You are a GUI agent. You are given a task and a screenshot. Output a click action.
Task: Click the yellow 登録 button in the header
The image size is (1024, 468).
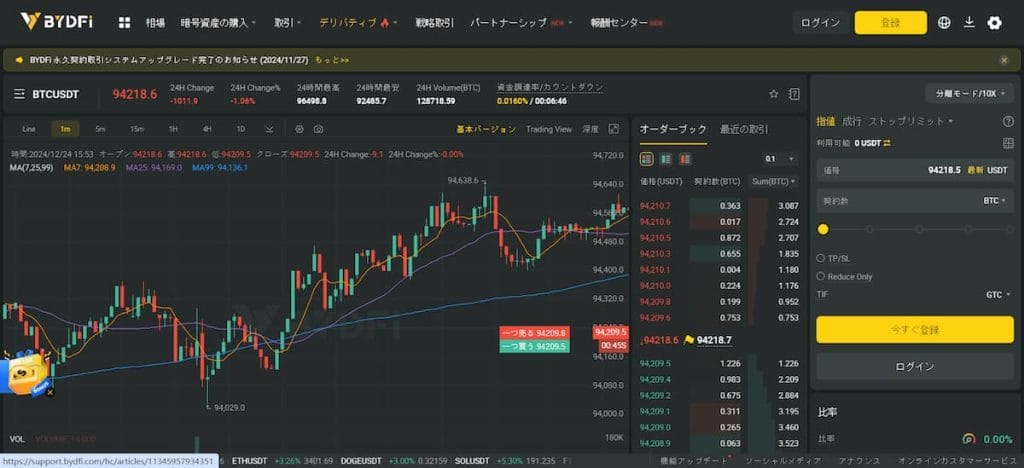click(x=890, y=23)
